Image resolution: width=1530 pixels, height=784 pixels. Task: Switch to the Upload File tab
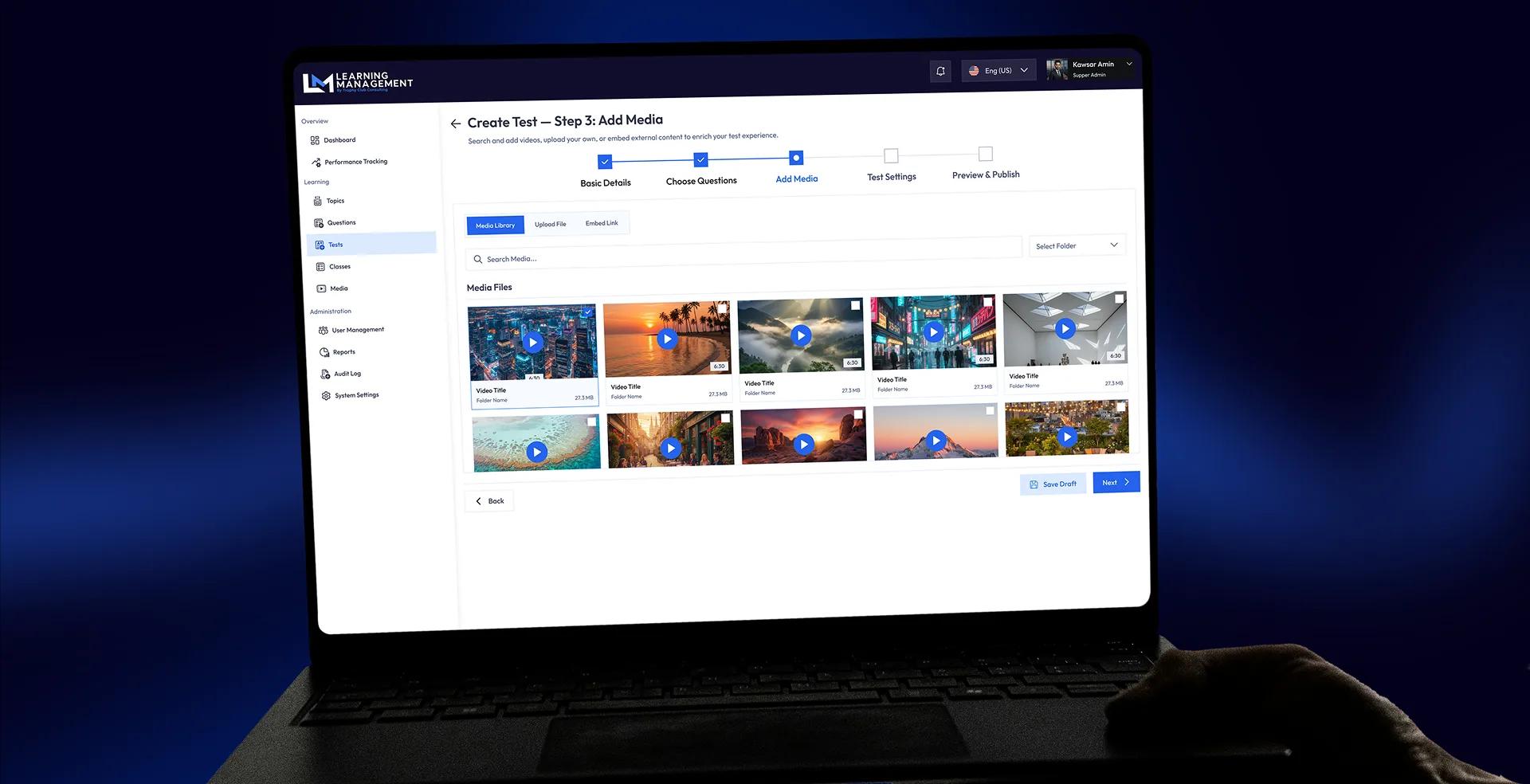click(551, 224)
